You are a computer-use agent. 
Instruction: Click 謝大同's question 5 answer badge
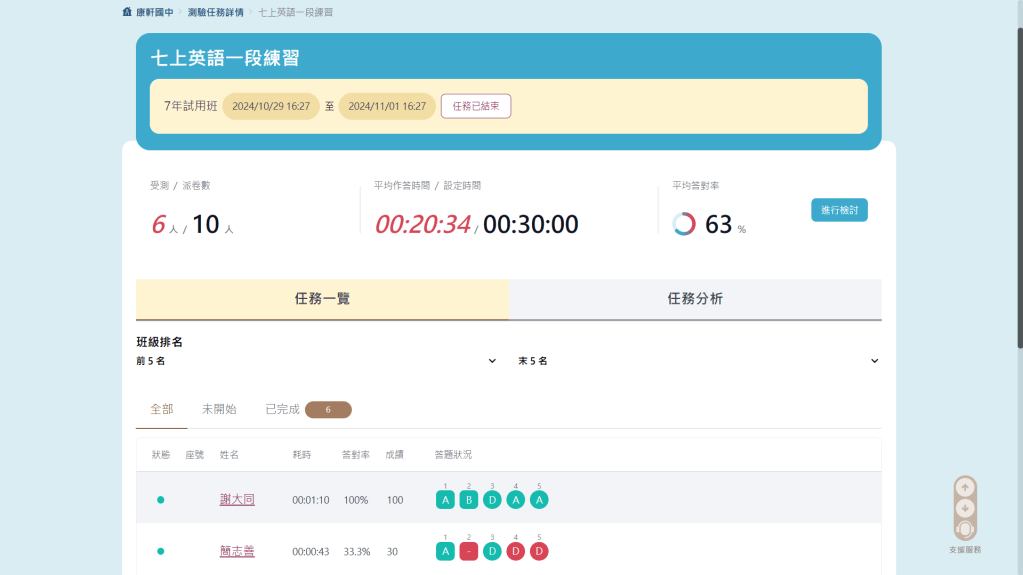(x=539, y=499)
